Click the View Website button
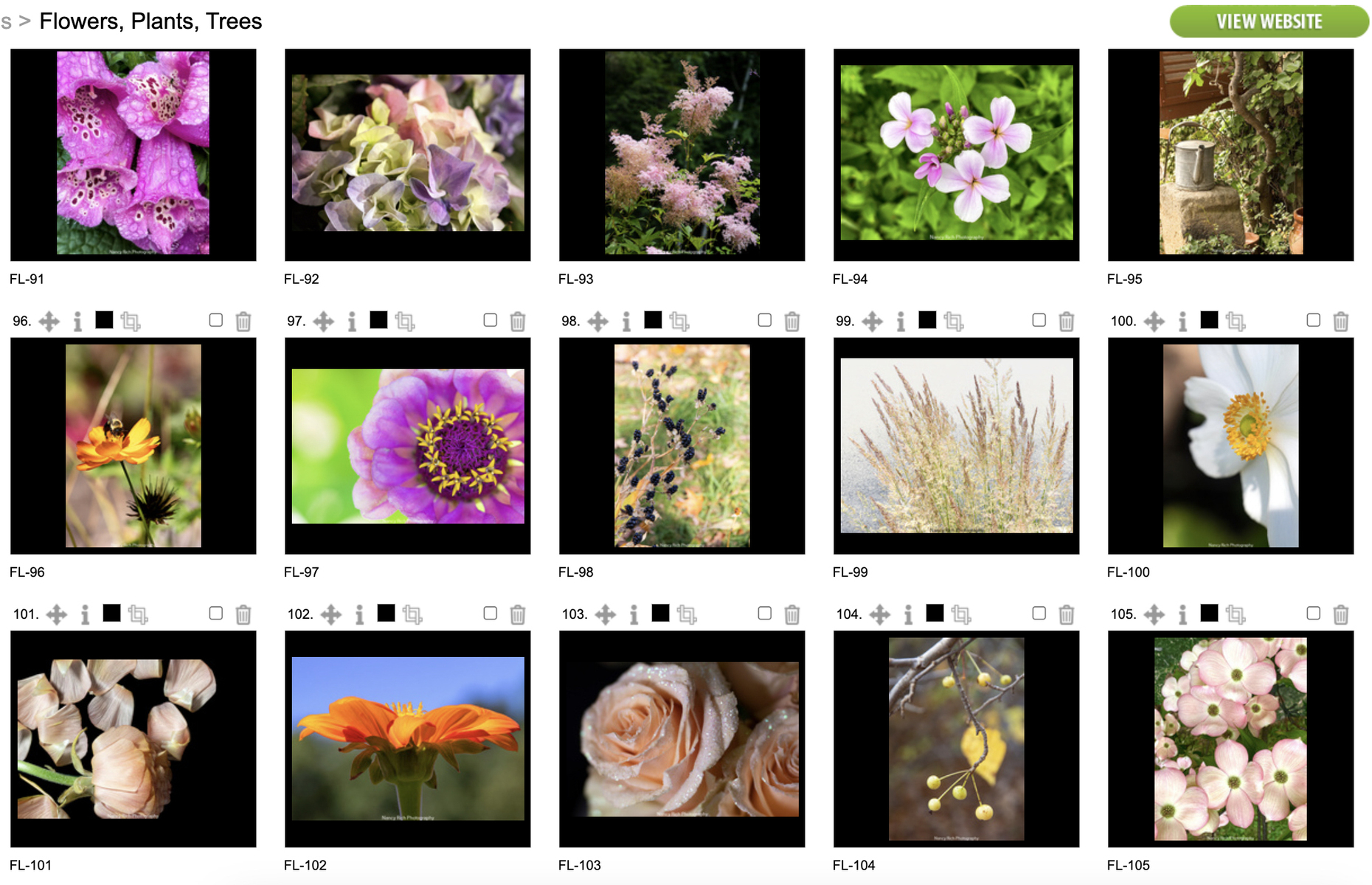Image resolution: width=1372 pixels, height=885 pixels. [1269, 21]
